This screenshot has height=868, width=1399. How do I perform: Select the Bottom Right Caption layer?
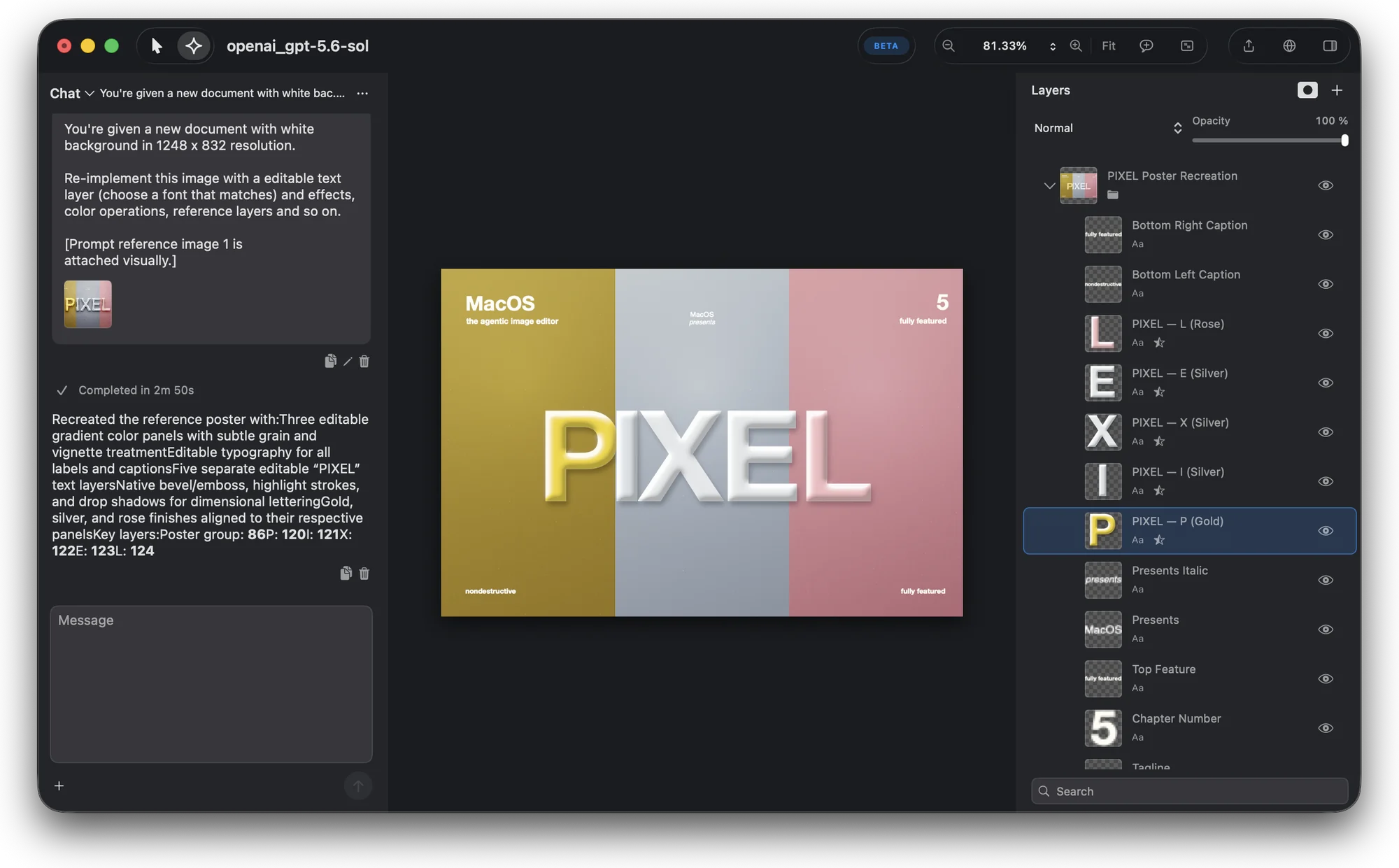(1190, 235)
